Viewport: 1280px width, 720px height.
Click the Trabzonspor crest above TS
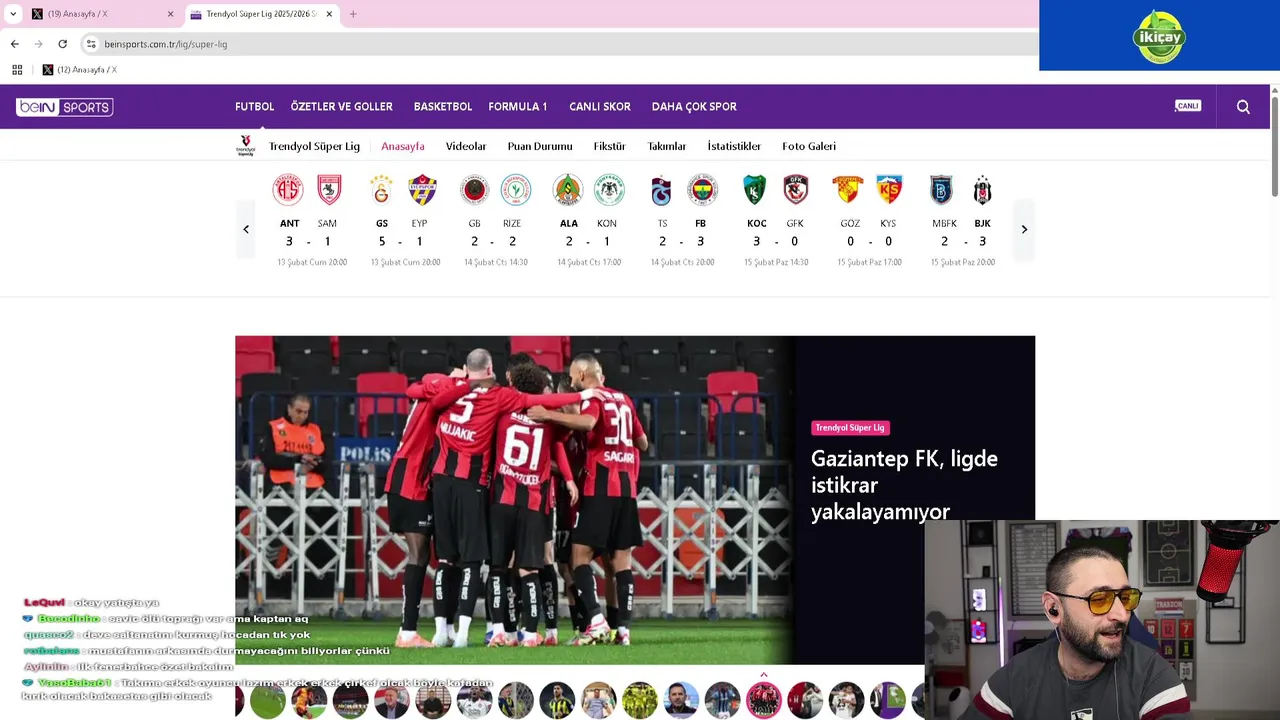click(661, 190)
